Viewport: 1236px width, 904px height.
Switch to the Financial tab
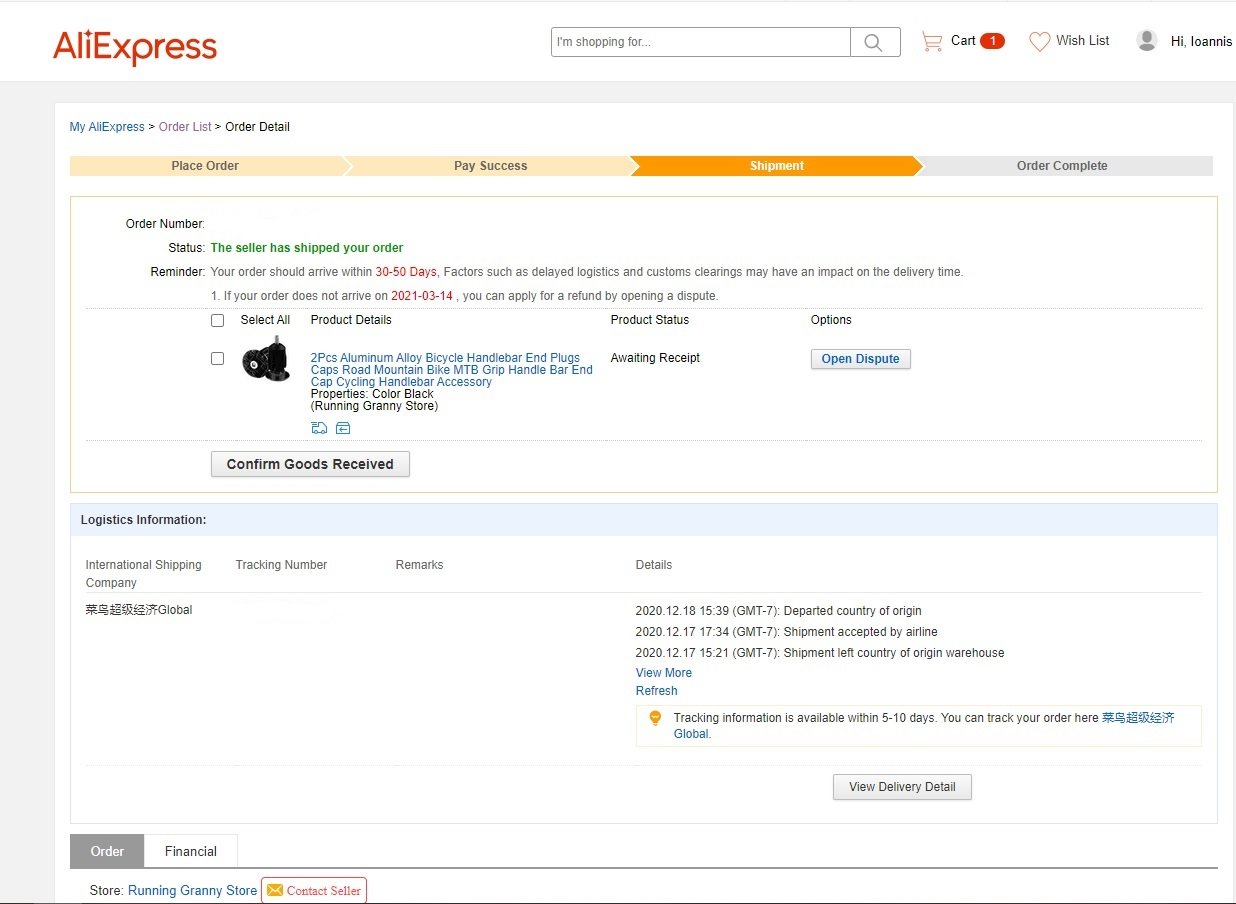[191, 851]
